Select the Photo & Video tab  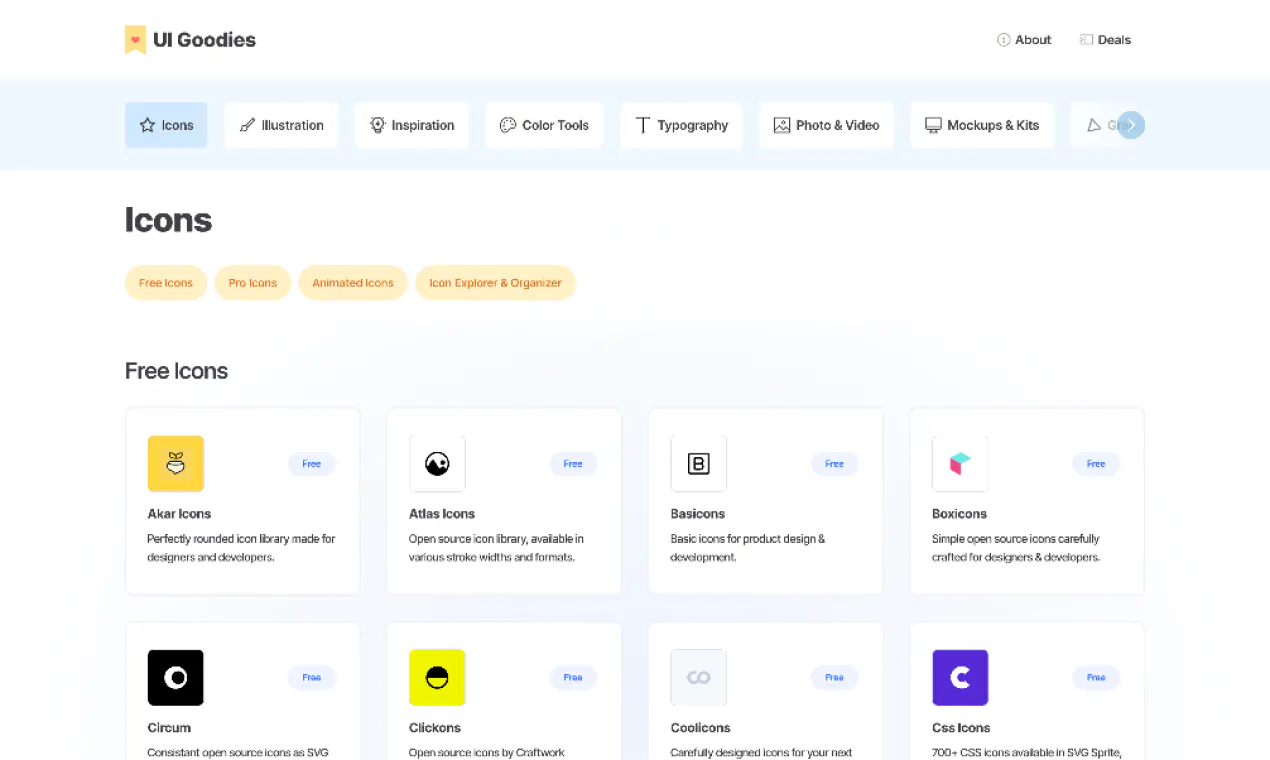coord(826,125)
